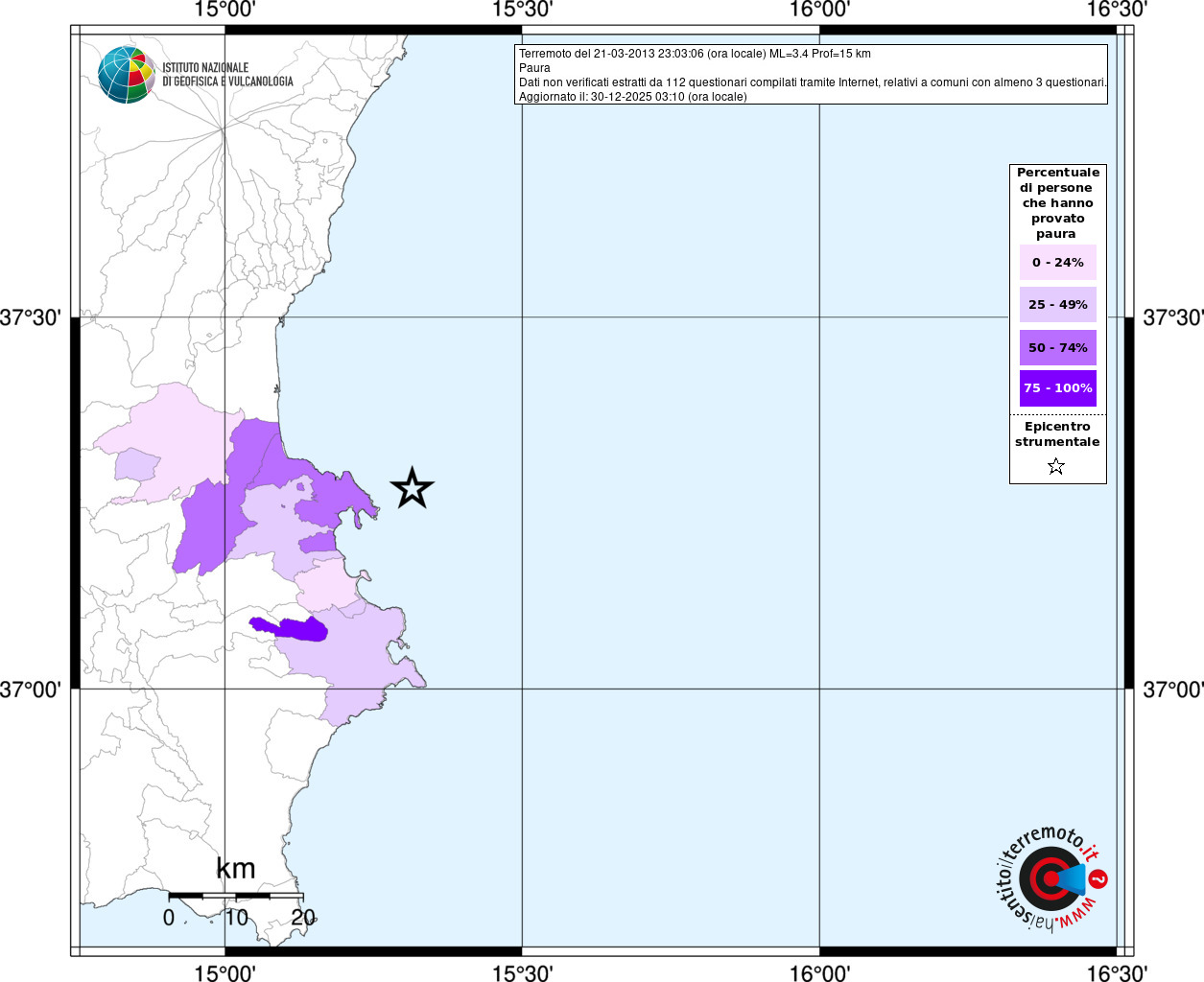Click the 'Paura' label in the header box
Viewport: 1204px width, 982px height.
[534, 68]
